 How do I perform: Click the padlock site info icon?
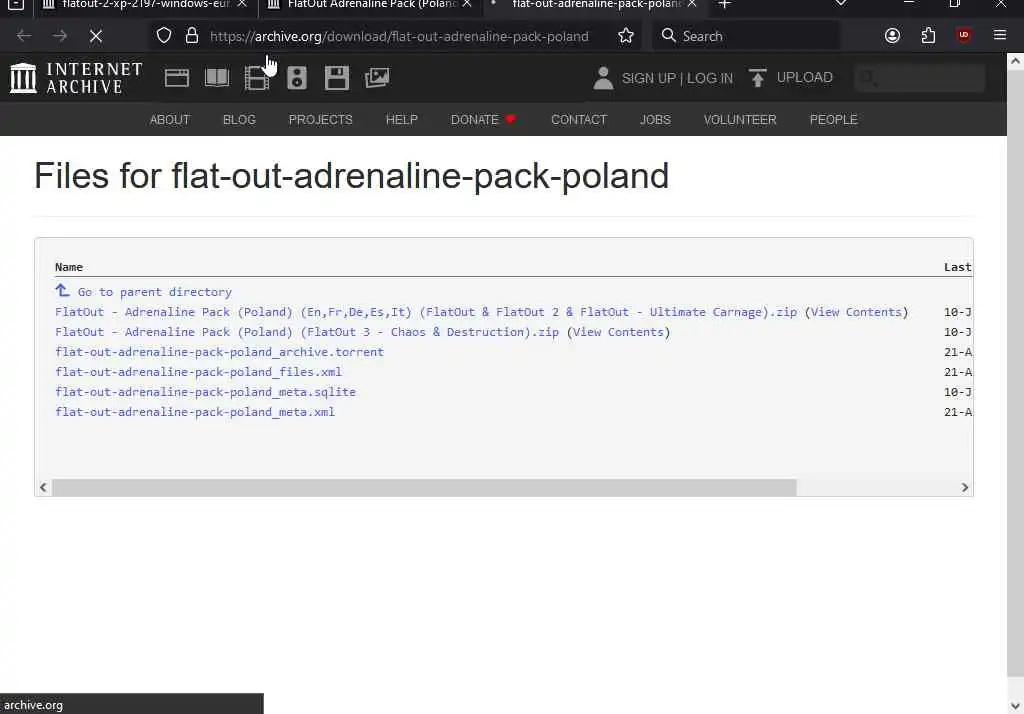[191, 35]
